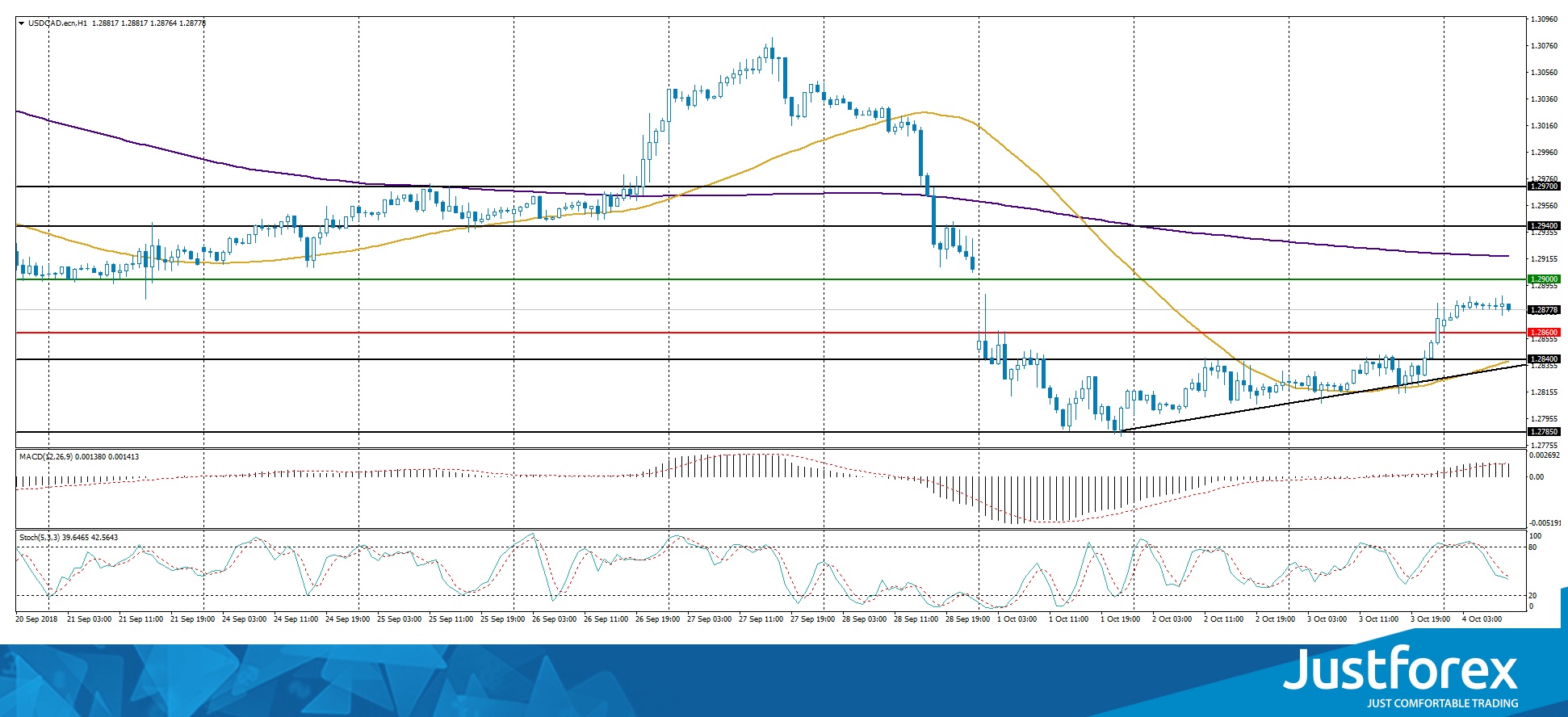
Task: Click the '24 Sep 19:00' time axis label
Action: 347,619
